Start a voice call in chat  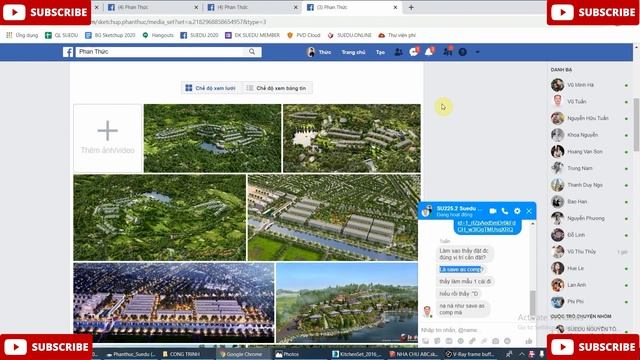pyautogui.click(x=505, y=211)
